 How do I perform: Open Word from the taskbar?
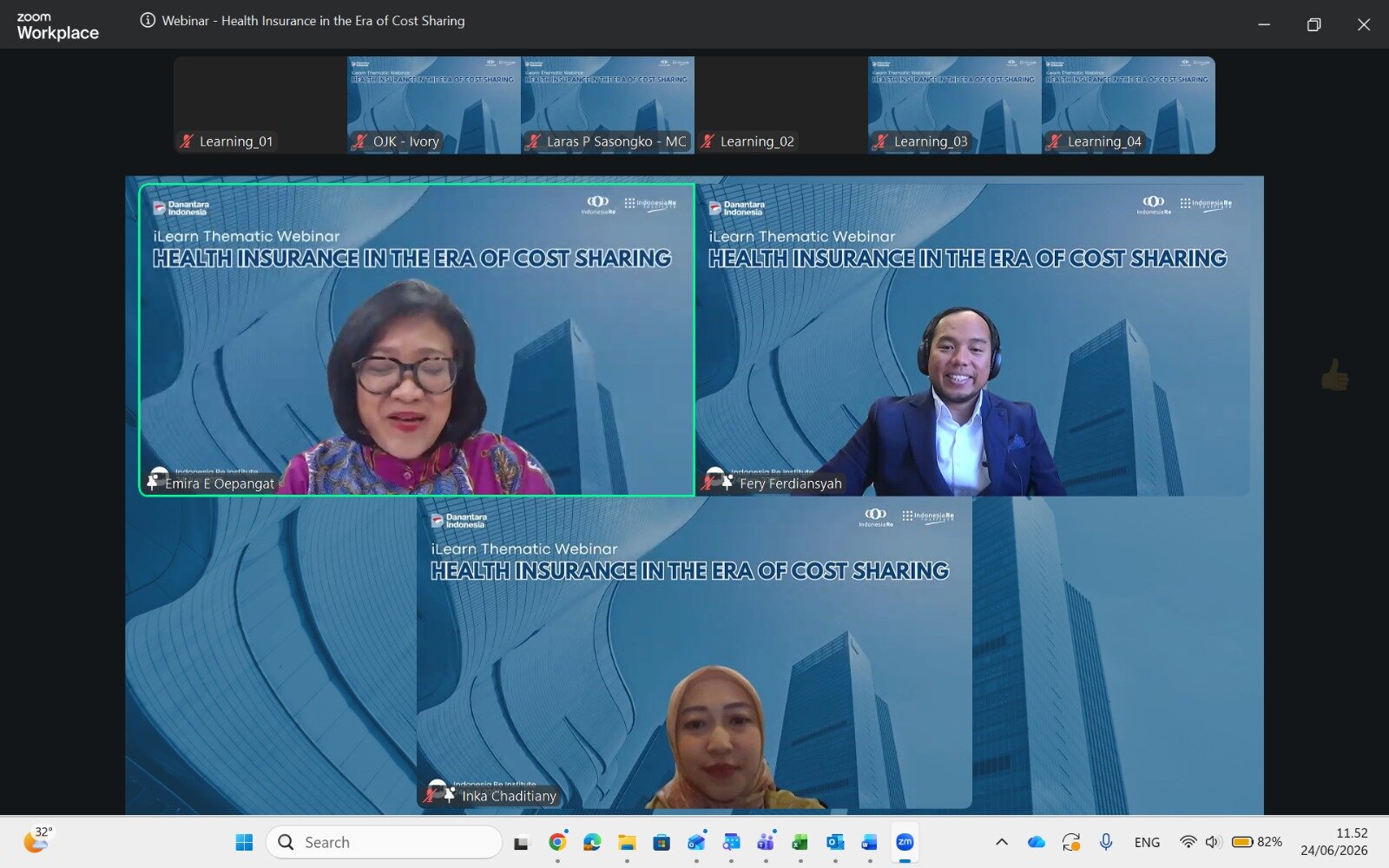pos(870,842)
